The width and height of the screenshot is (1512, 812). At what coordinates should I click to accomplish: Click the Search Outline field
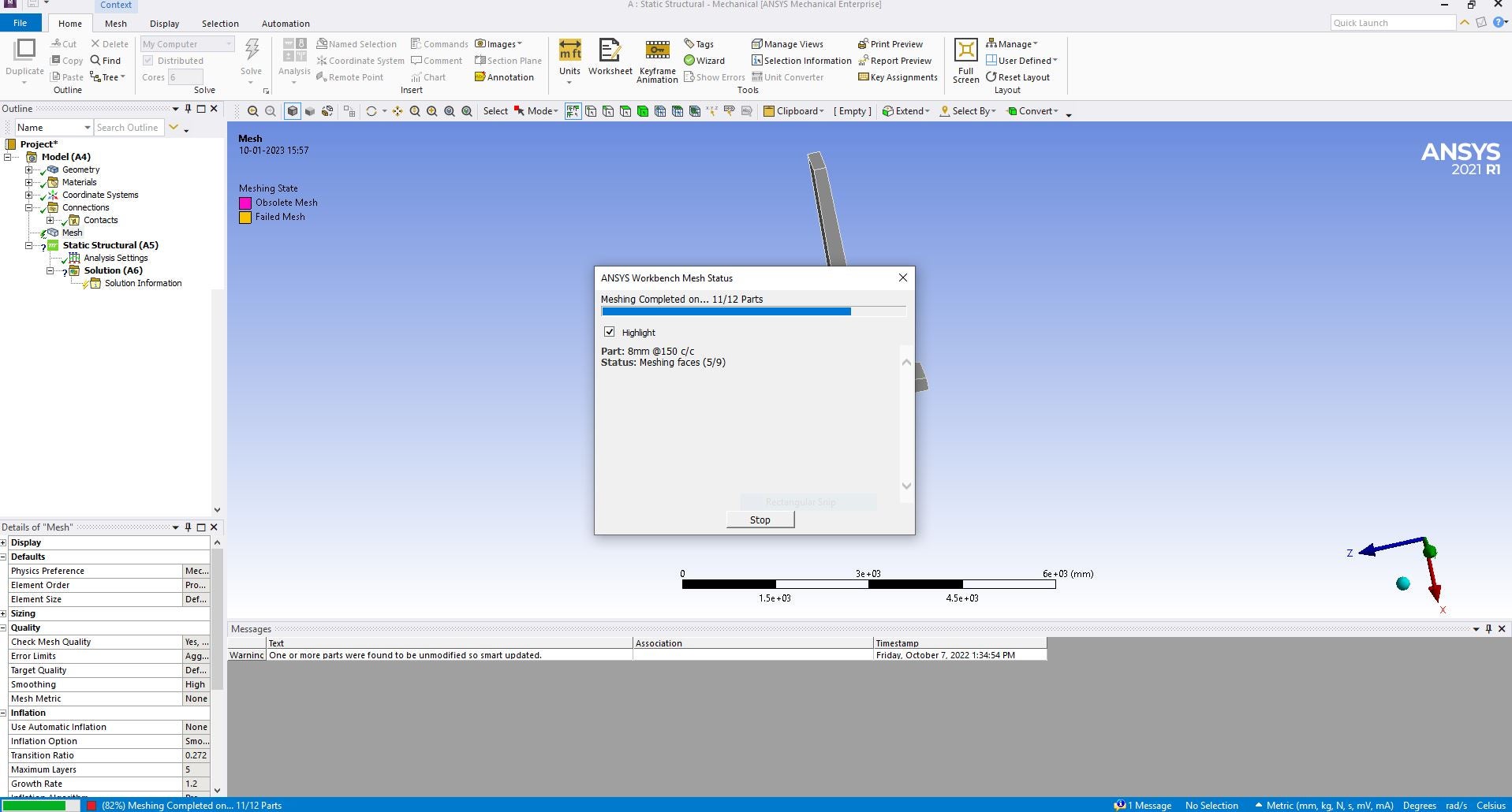(128, 128)
